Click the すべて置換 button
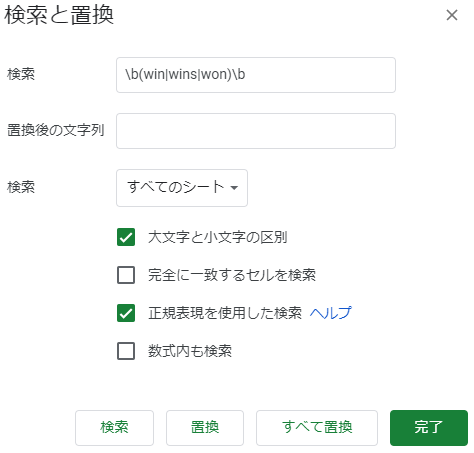 [317, 428]
